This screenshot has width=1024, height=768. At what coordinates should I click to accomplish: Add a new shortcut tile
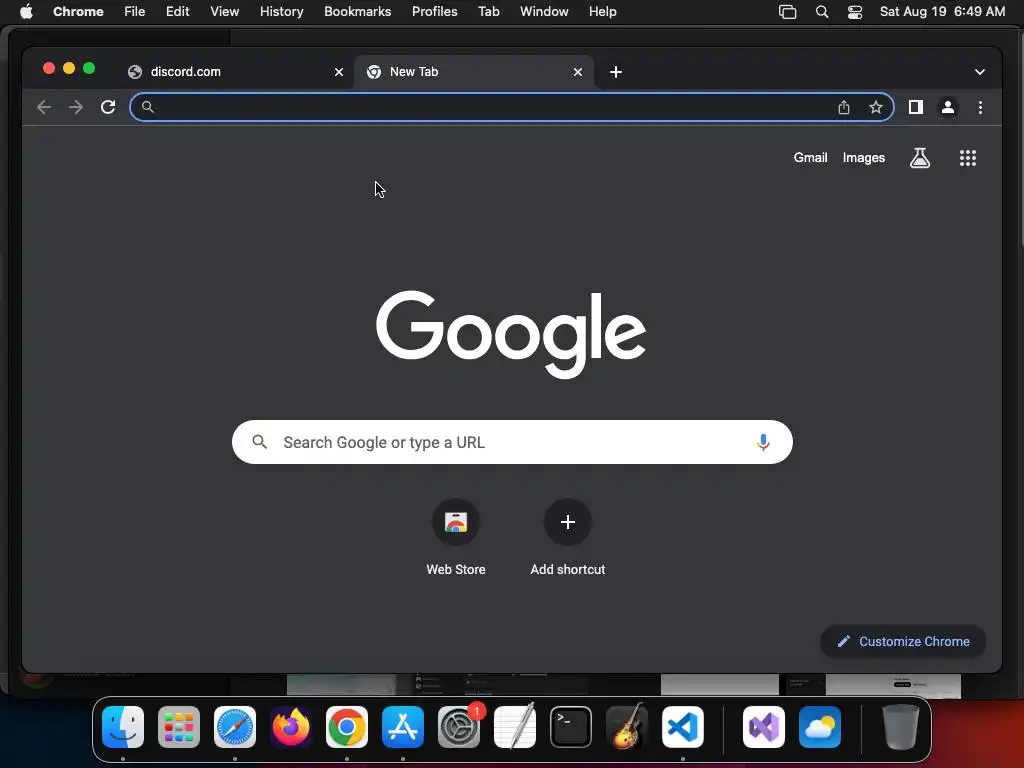pos(568,539)
